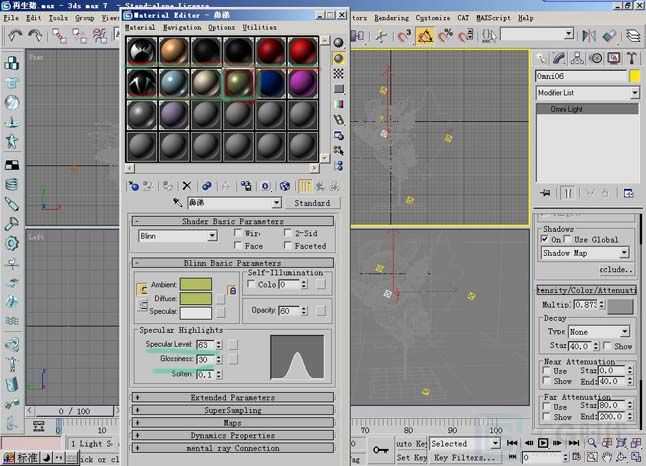Screen dimensions: 646x466
Task: Select the purple sphere material slot
Action: [x=303, y=83]
